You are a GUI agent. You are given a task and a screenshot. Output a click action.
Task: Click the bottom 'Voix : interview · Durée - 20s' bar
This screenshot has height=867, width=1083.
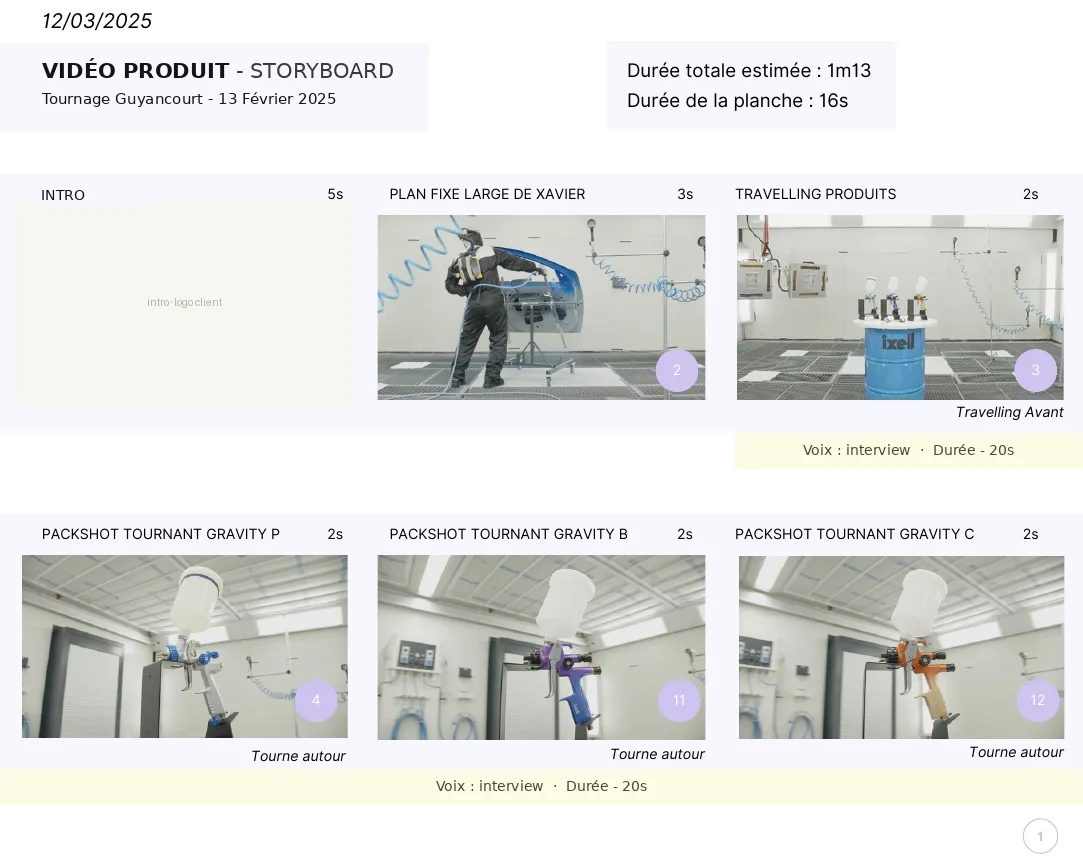point(542,787)
